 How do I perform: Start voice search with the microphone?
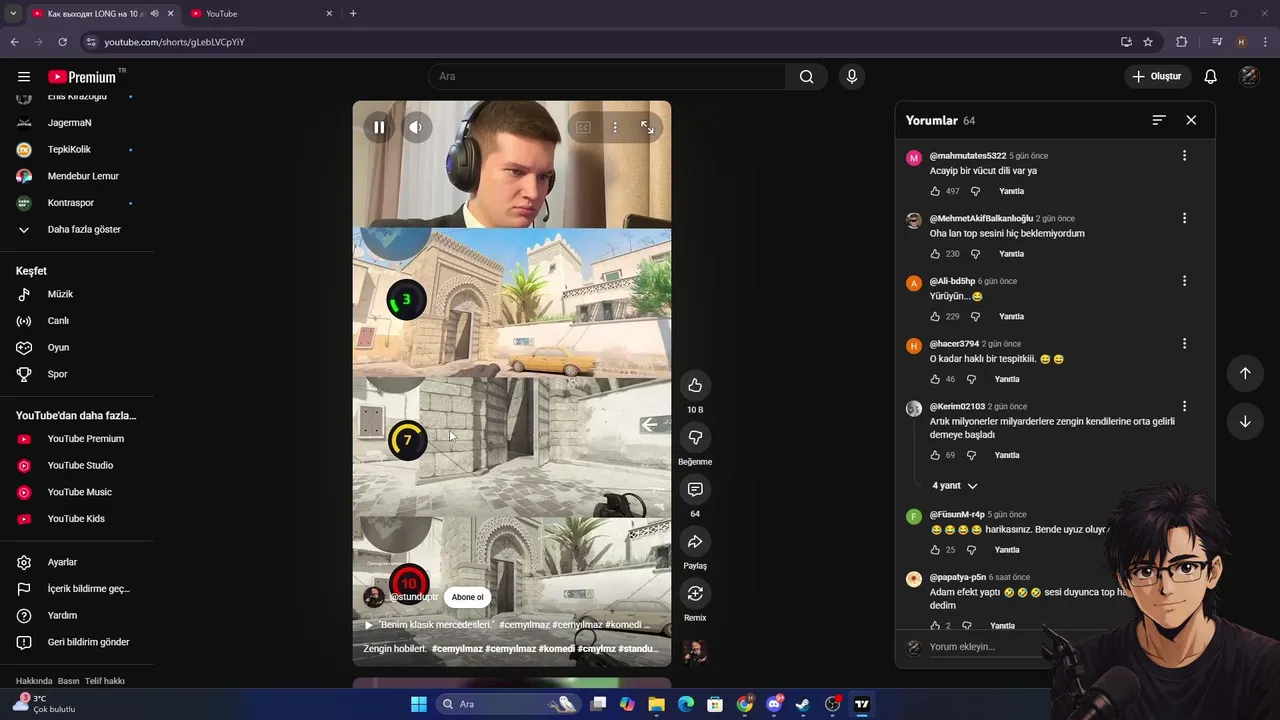click(x=851, y=77)
